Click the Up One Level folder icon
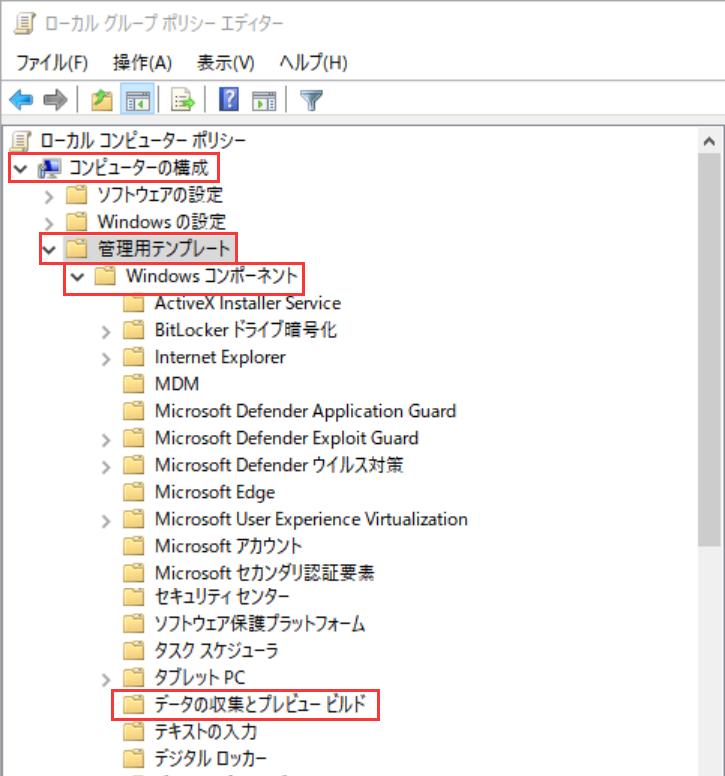 coord(101,99)
